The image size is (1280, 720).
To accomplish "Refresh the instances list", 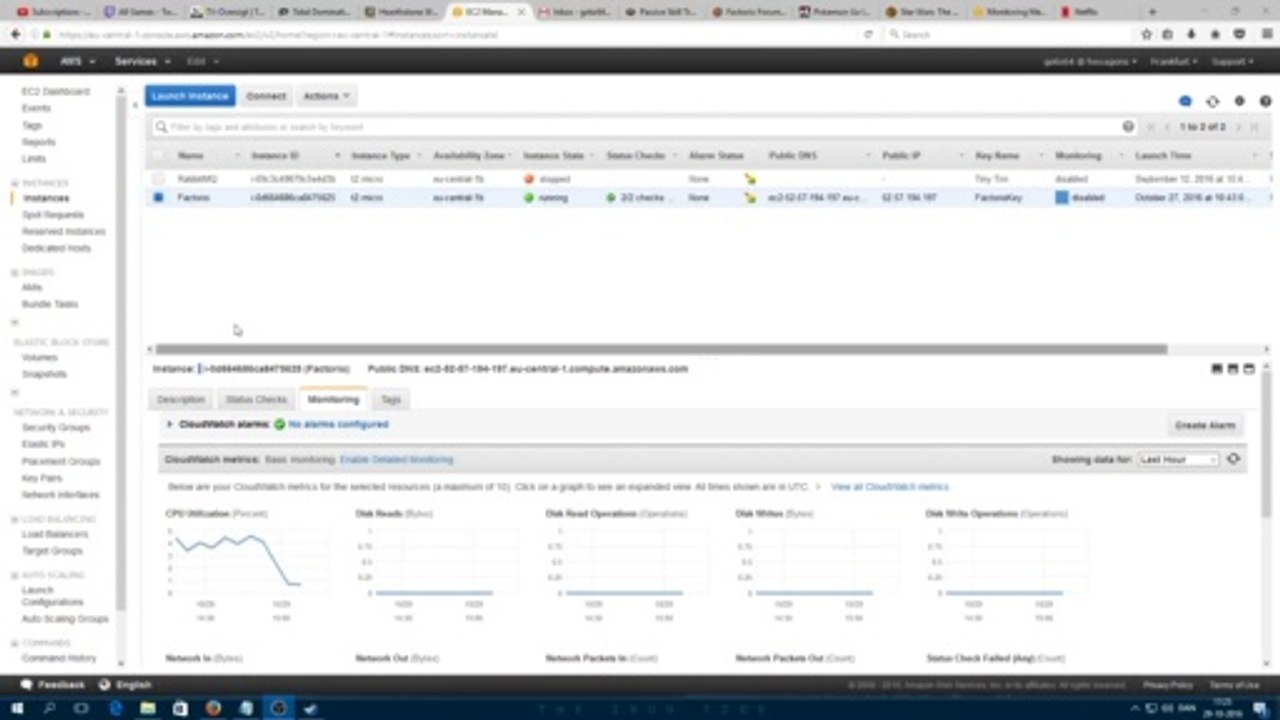I will [x=1212, y=101].
